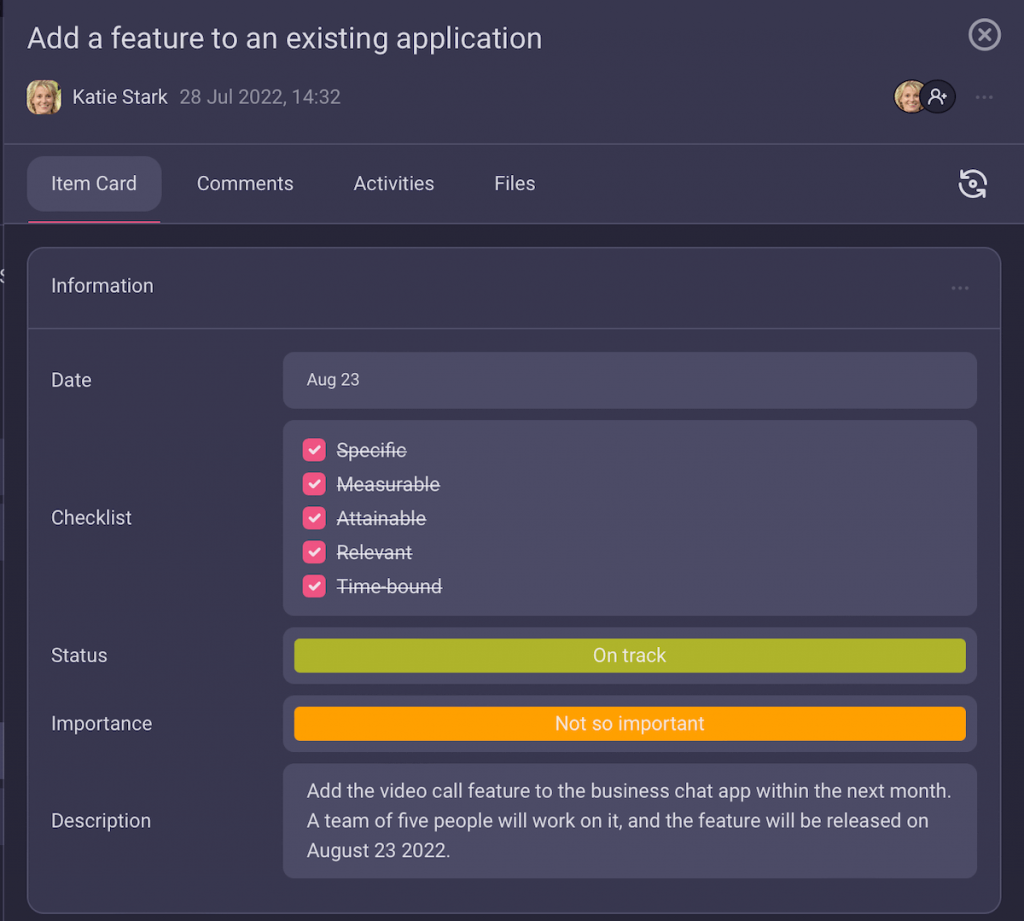
Task: Uncheck the Measurable checklist item
Action: [x=314, y=484]
